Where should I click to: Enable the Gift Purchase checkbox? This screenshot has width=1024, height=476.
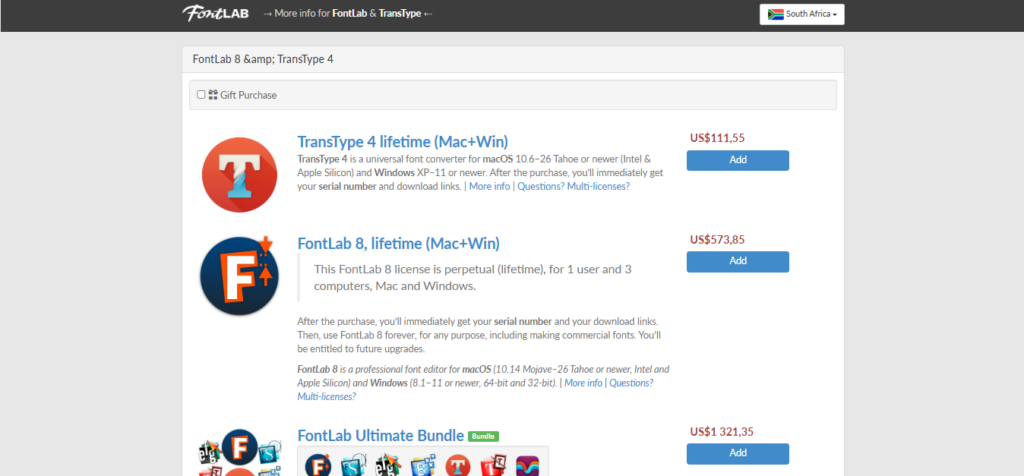tap(201, 95)
